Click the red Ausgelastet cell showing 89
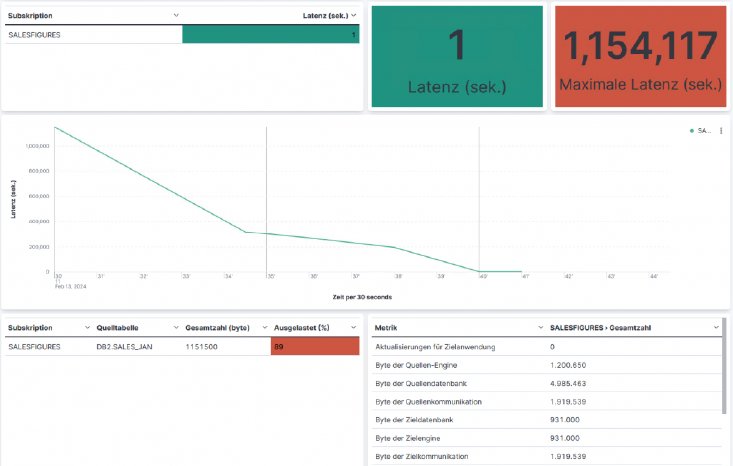 point(314,346)
